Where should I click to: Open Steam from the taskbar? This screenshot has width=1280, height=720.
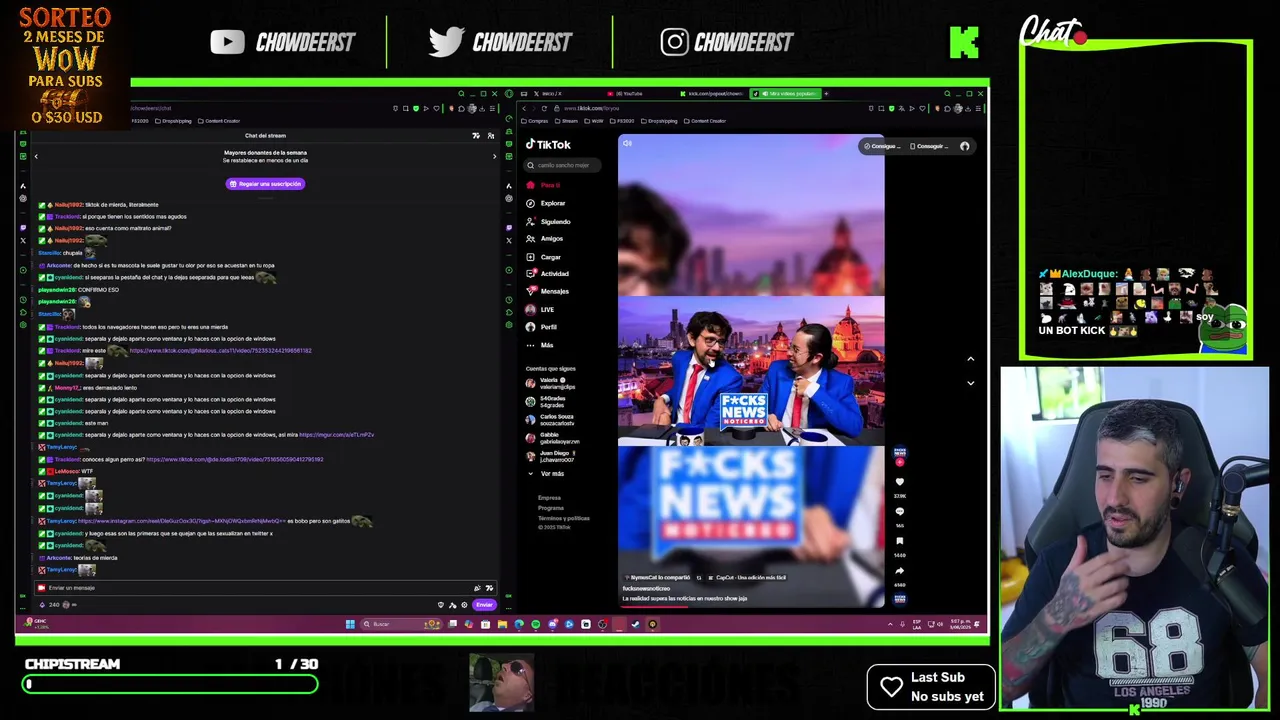coord(635,624)
